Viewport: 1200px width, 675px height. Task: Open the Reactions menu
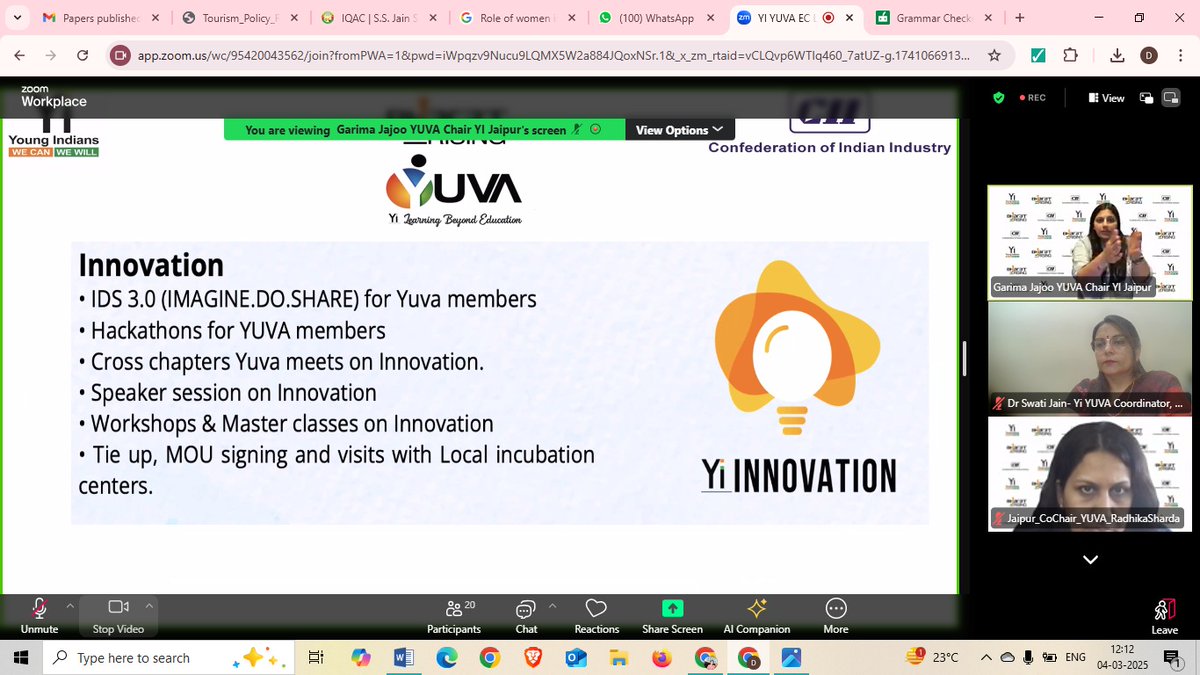pos(596,615)
